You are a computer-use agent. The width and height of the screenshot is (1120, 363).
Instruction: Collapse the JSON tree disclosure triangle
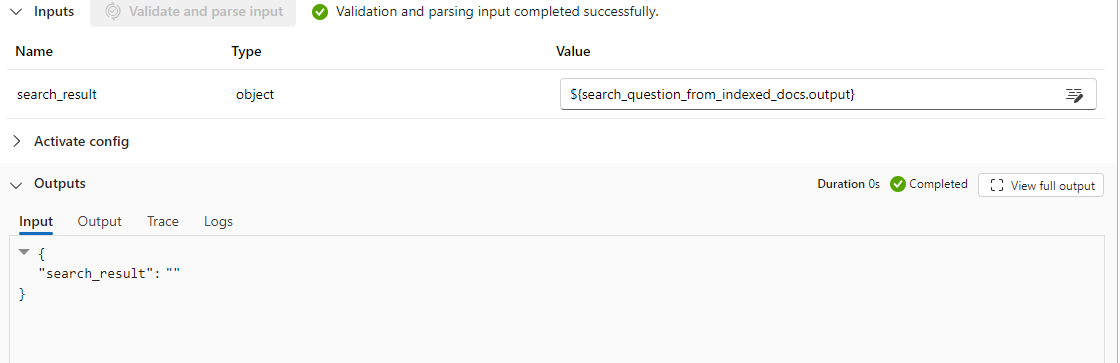(x=24, y=252)
